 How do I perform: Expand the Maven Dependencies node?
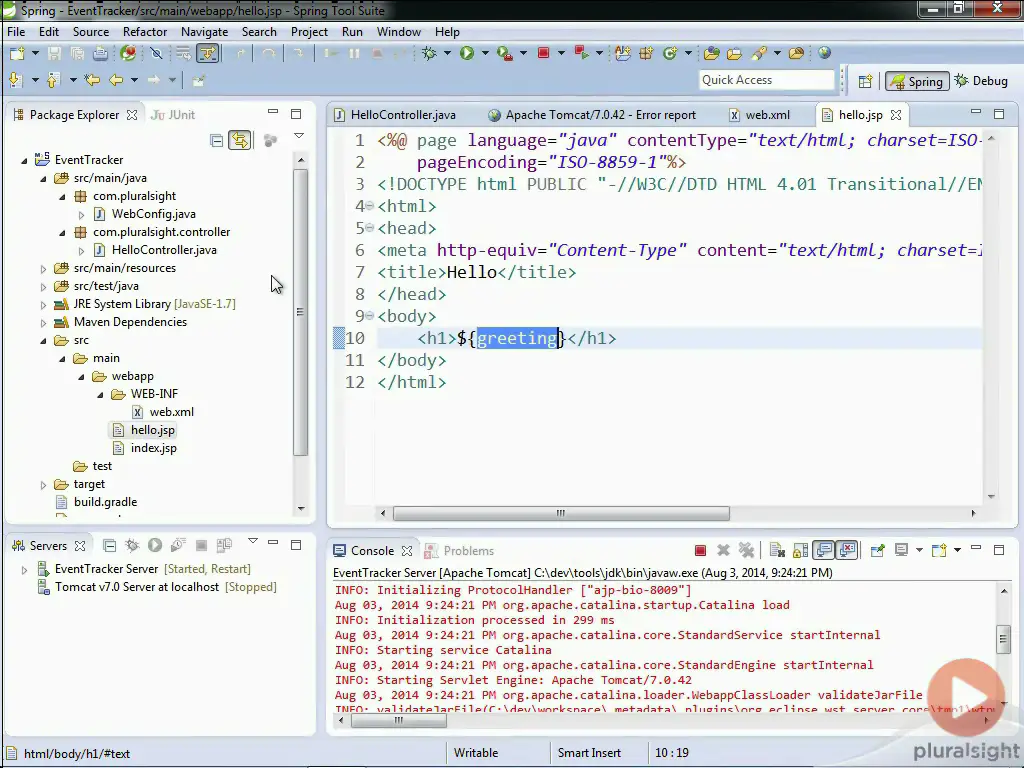(x=43, y=323)
